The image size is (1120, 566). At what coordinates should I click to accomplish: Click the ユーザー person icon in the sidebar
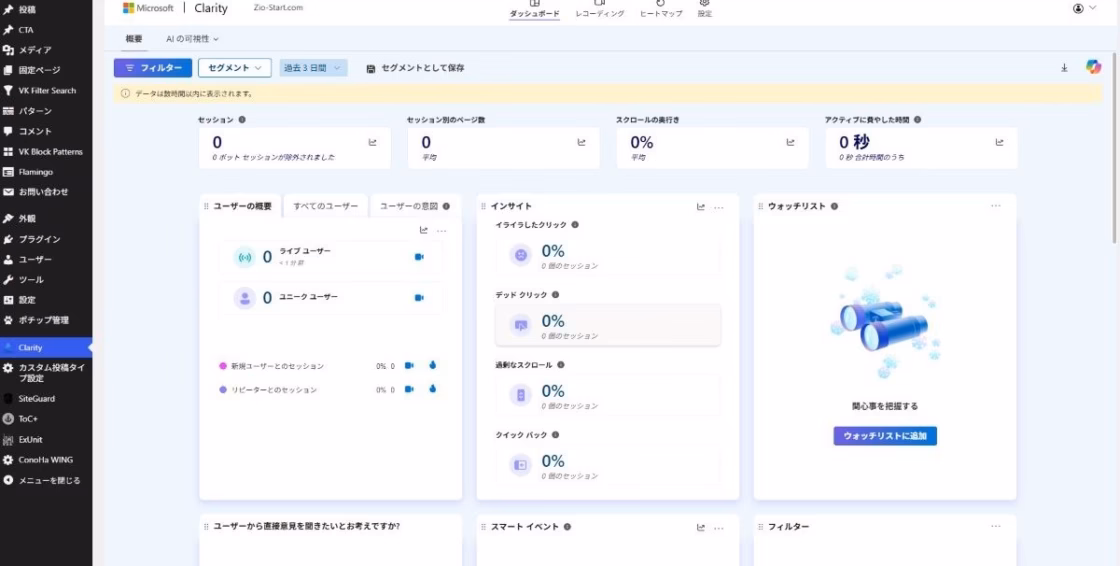click(9, 259)
